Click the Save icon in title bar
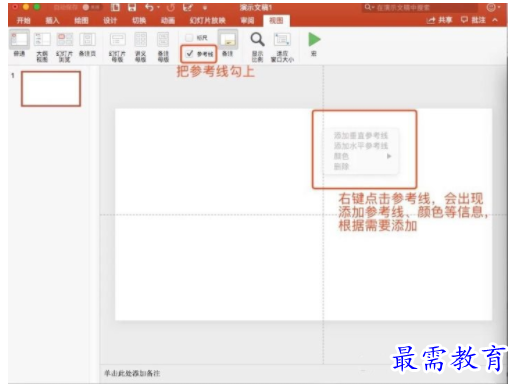The width and height of the screenshot is (514, 390). [132, 7]
